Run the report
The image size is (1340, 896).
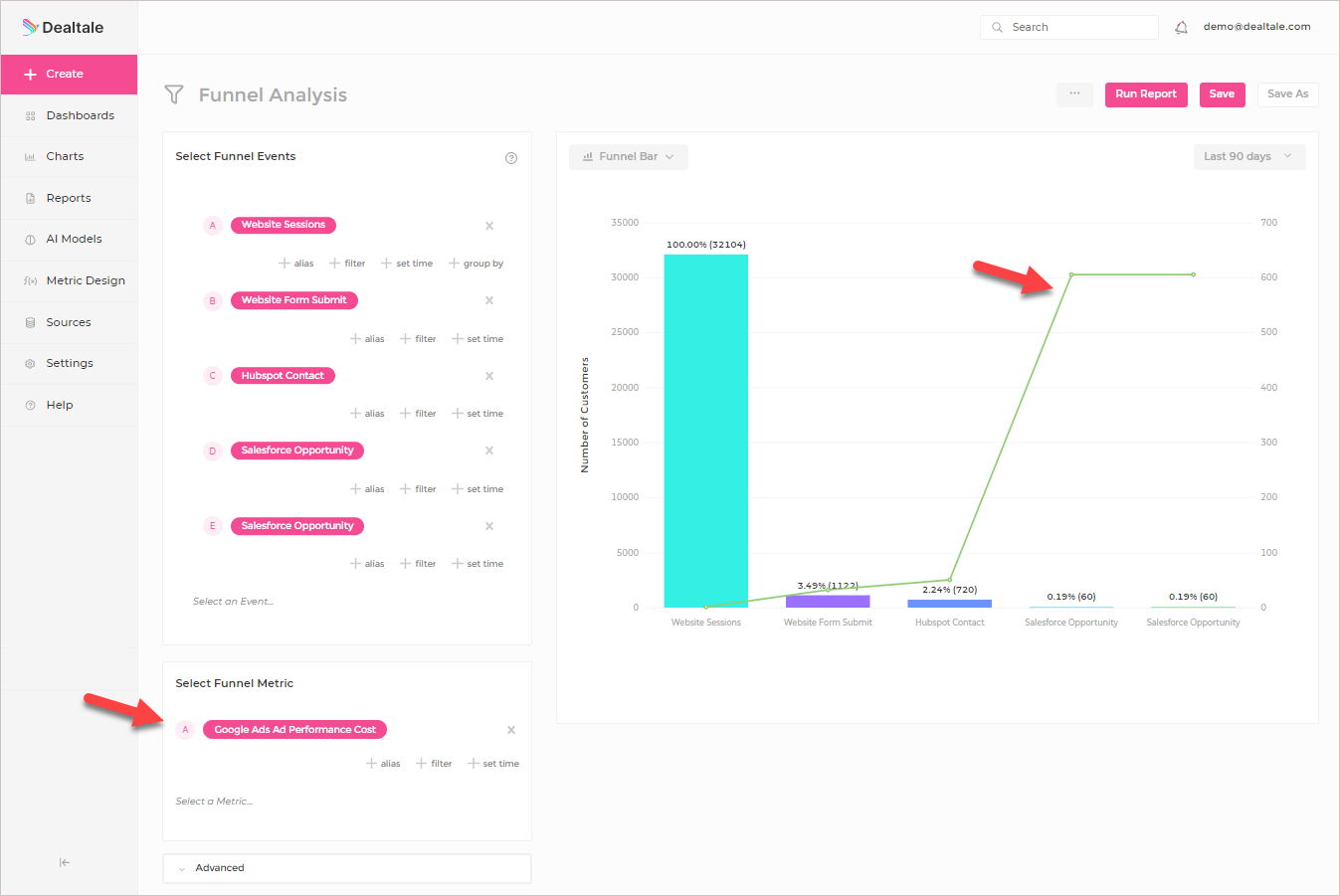tap(1146, 94)
